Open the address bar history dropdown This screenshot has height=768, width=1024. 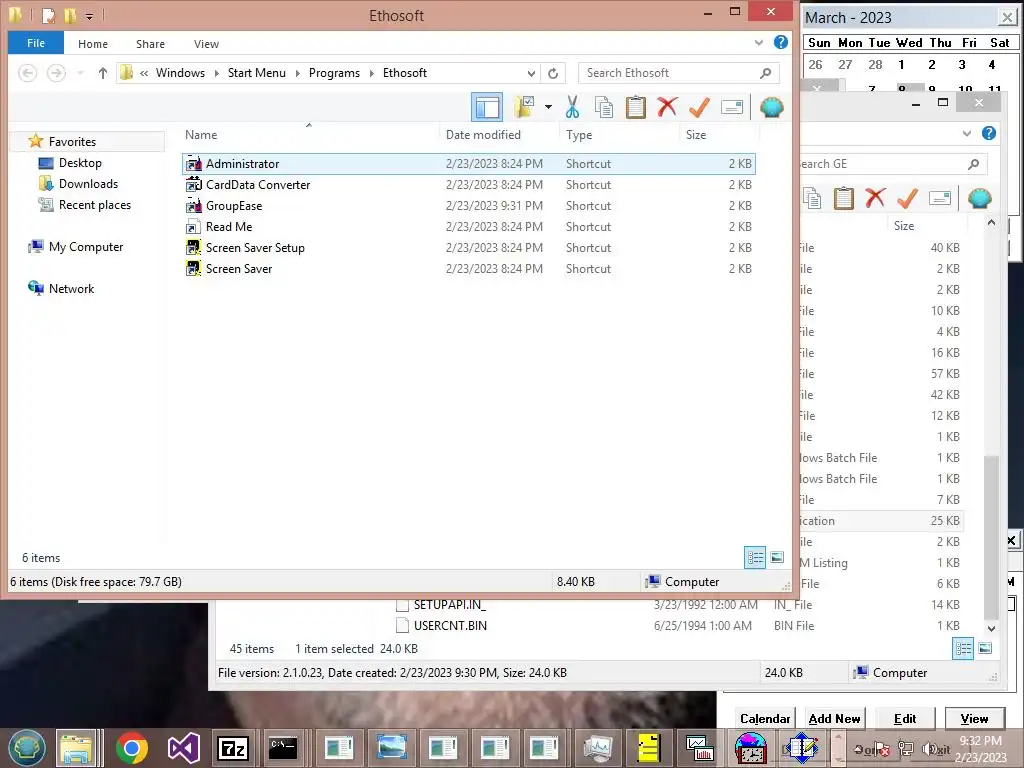click(x=532, y=73)
